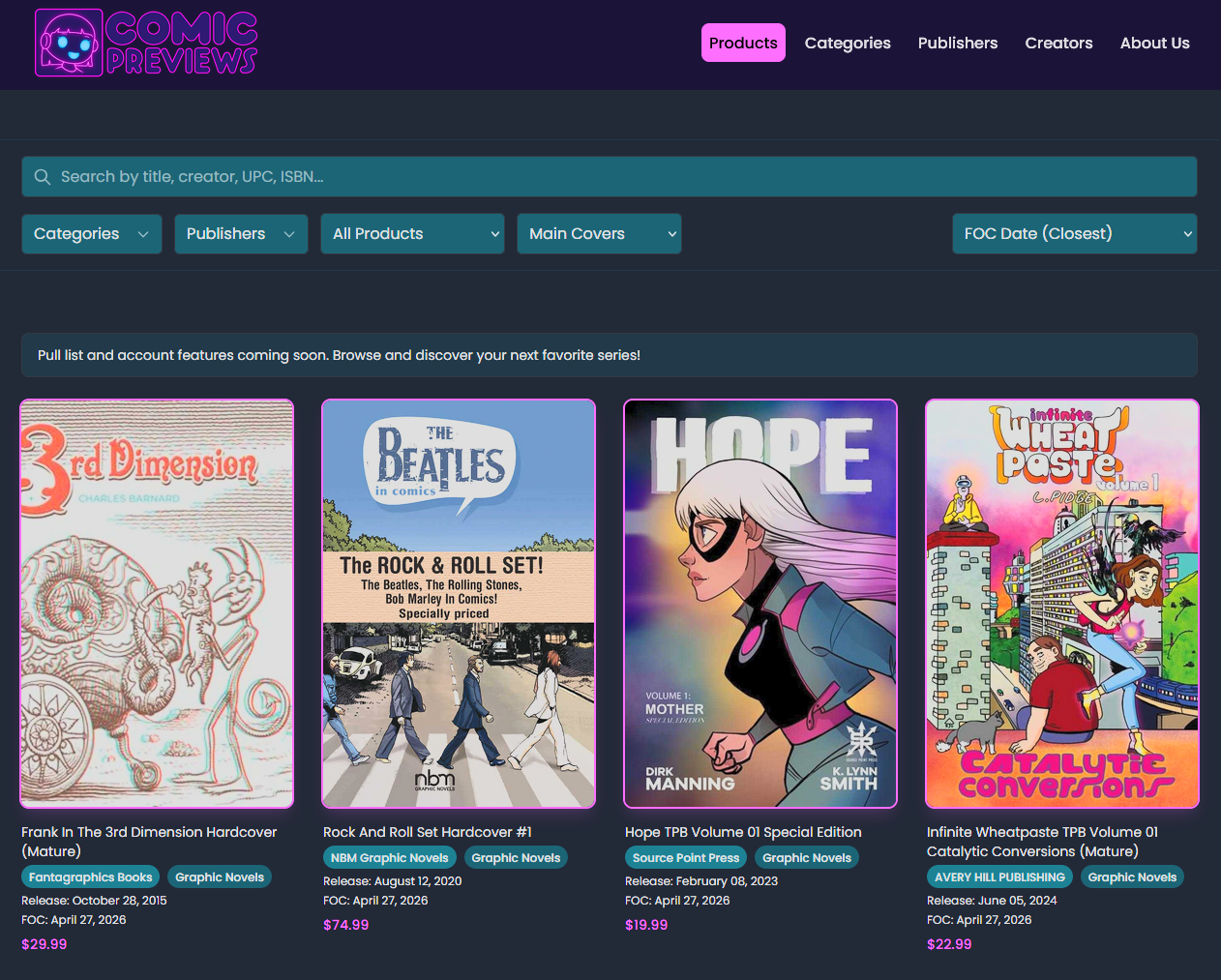This screenshot has width=1221, height=980.
Task: Click the Comic Previews mascot logo icon
Action: (x=69, y=43)
